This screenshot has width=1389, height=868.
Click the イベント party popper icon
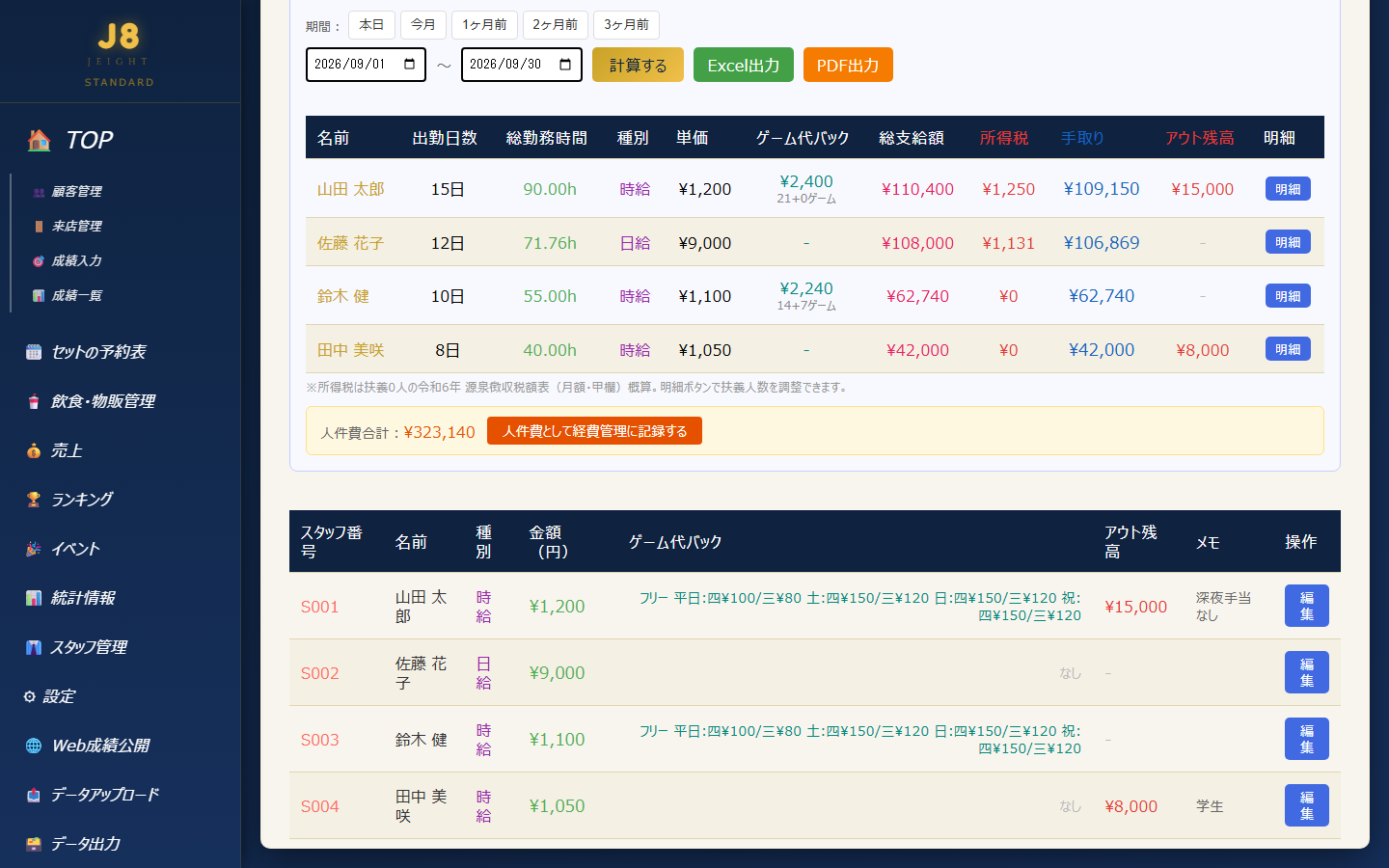coord(34,549)
